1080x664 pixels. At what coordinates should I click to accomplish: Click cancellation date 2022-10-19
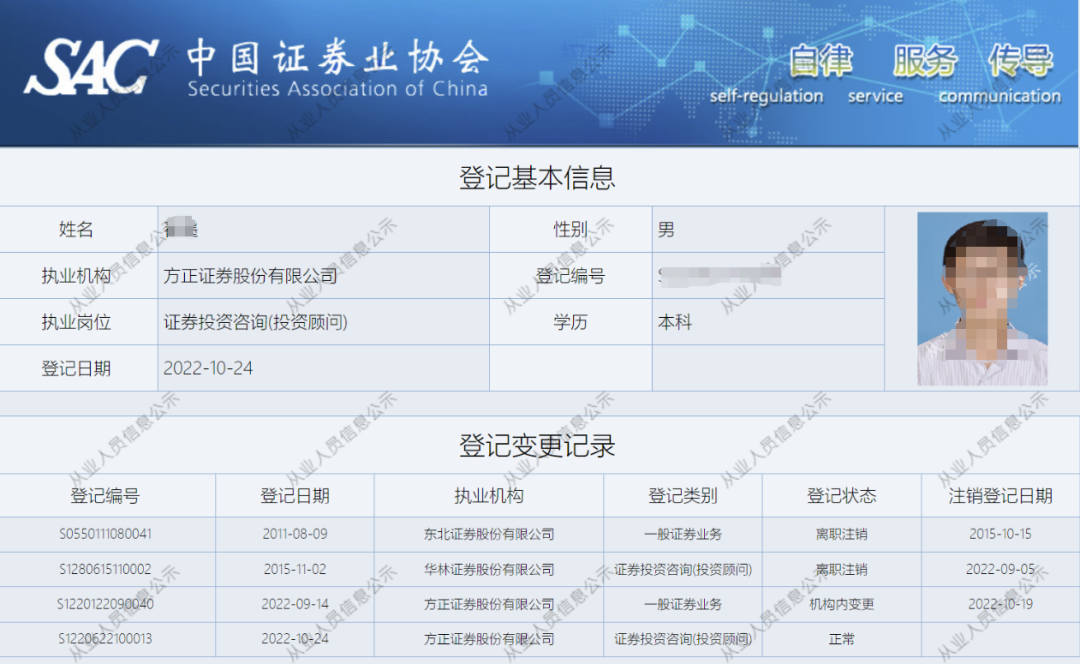pos(1000,604)
